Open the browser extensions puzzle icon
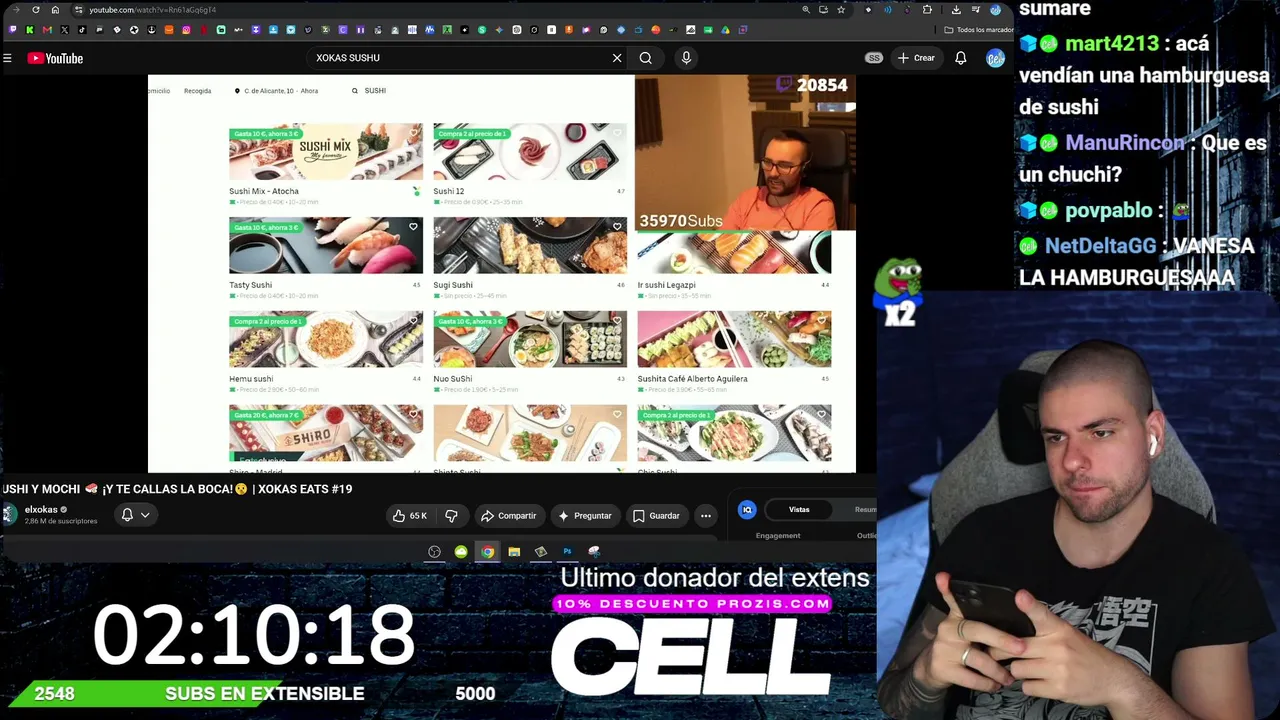Screen dimensions: 1280x720 point(928,10)
